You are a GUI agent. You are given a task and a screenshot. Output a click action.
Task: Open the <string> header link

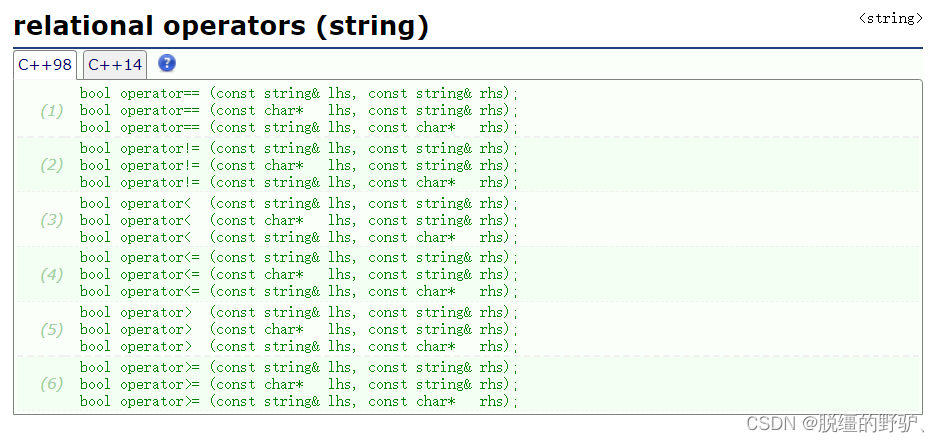890,18
